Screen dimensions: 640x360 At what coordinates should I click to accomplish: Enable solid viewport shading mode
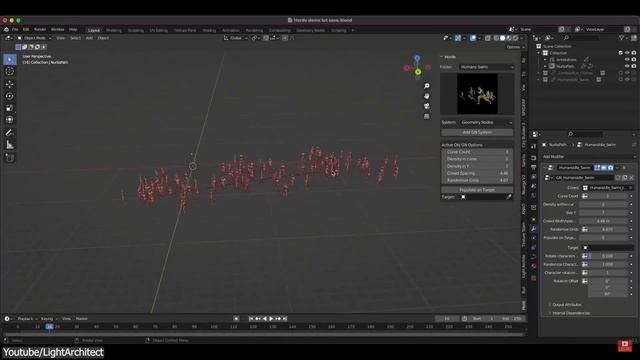tap(502, 38)
